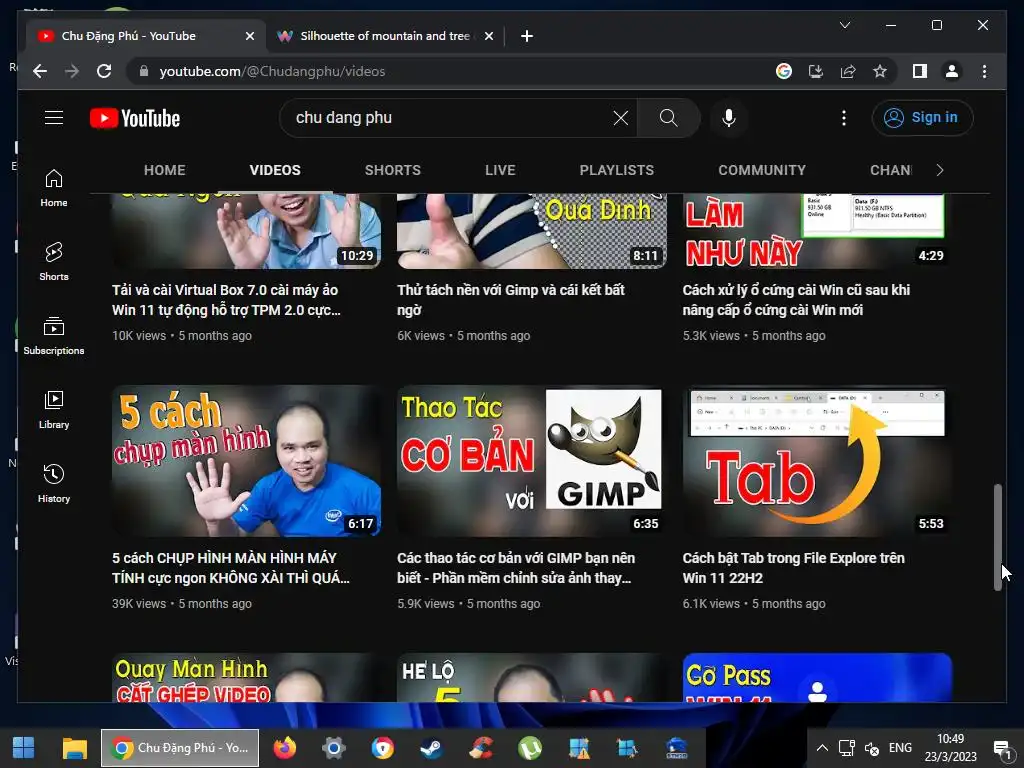Open the Chrome profile icon
The height and width of the screenshot is (768, 1024).
tap(952, 71)
